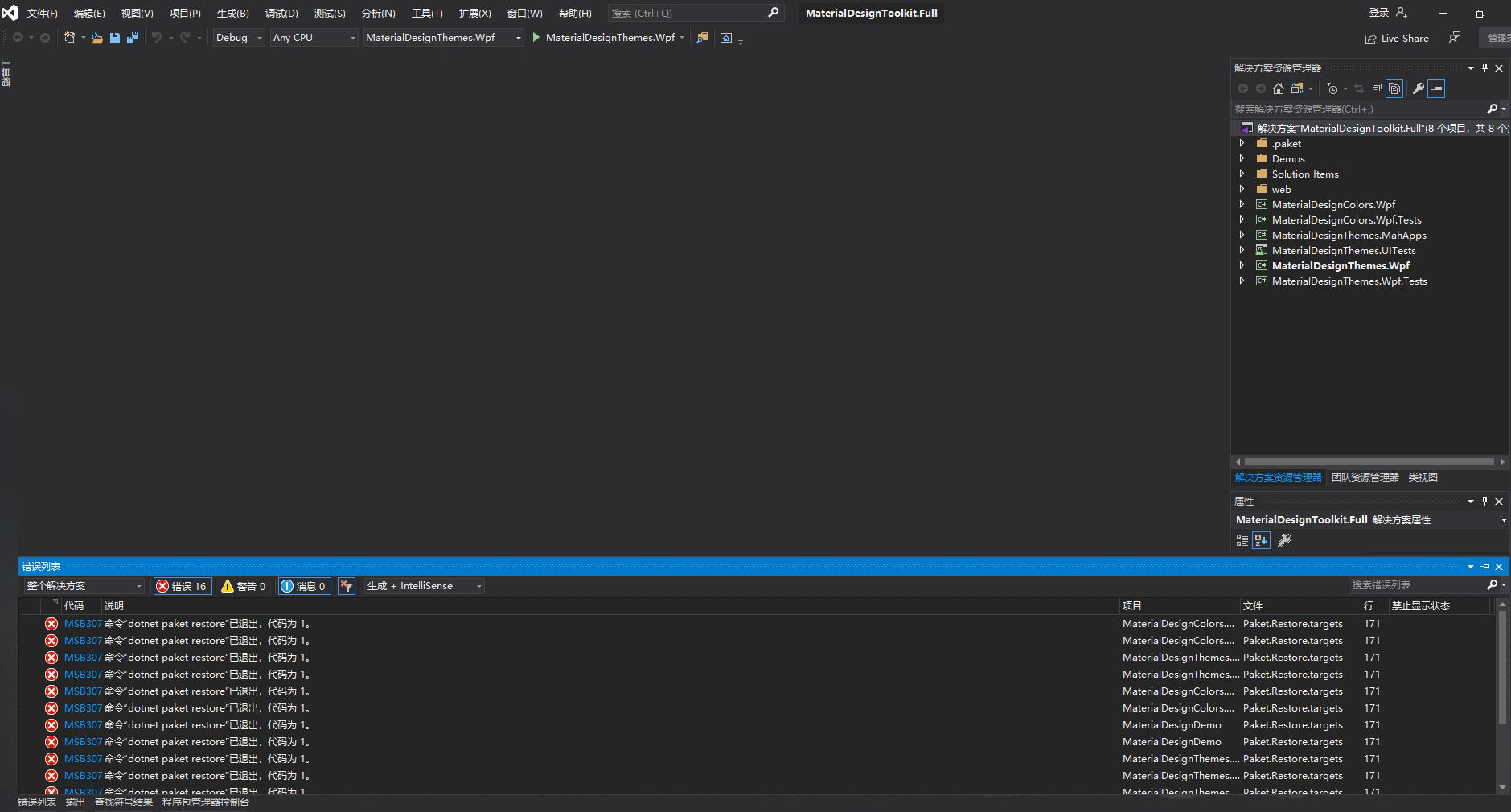
Task: Click the Feedback icon near Live Share
Action: 1454,38
